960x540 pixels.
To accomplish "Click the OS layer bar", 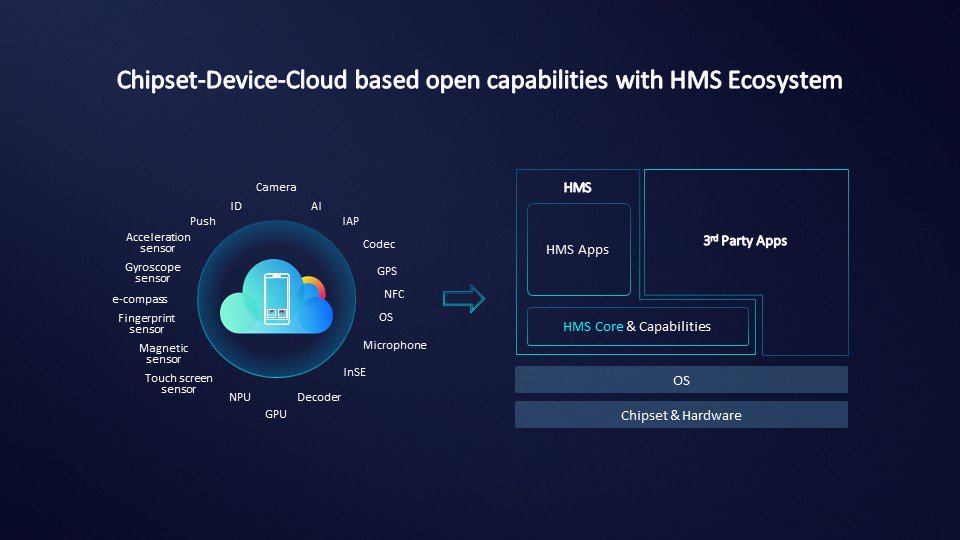I will tap(681, 380).
